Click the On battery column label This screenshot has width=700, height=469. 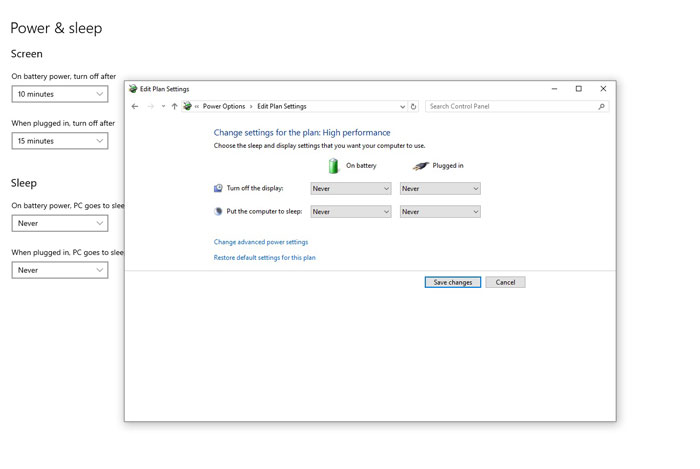pyautogui.click(x=361, y=166)
